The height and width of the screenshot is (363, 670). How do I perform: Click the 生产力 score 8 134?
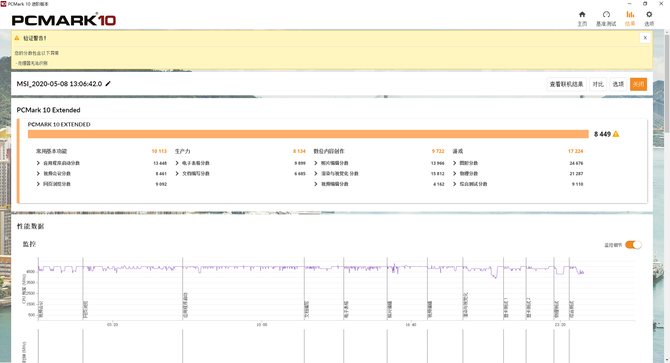[x=299, y=151]
